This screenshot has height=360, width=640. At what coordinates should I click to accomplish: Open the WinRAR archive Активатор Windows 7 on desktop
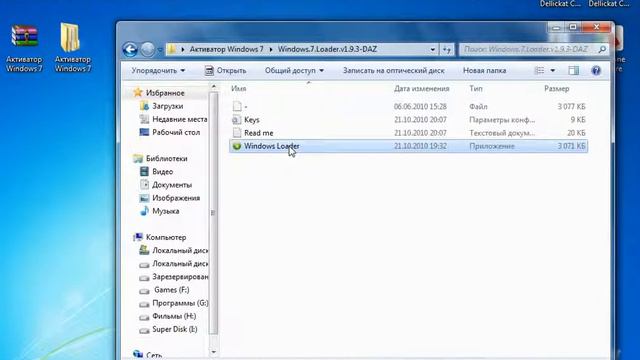coord(24,48)
